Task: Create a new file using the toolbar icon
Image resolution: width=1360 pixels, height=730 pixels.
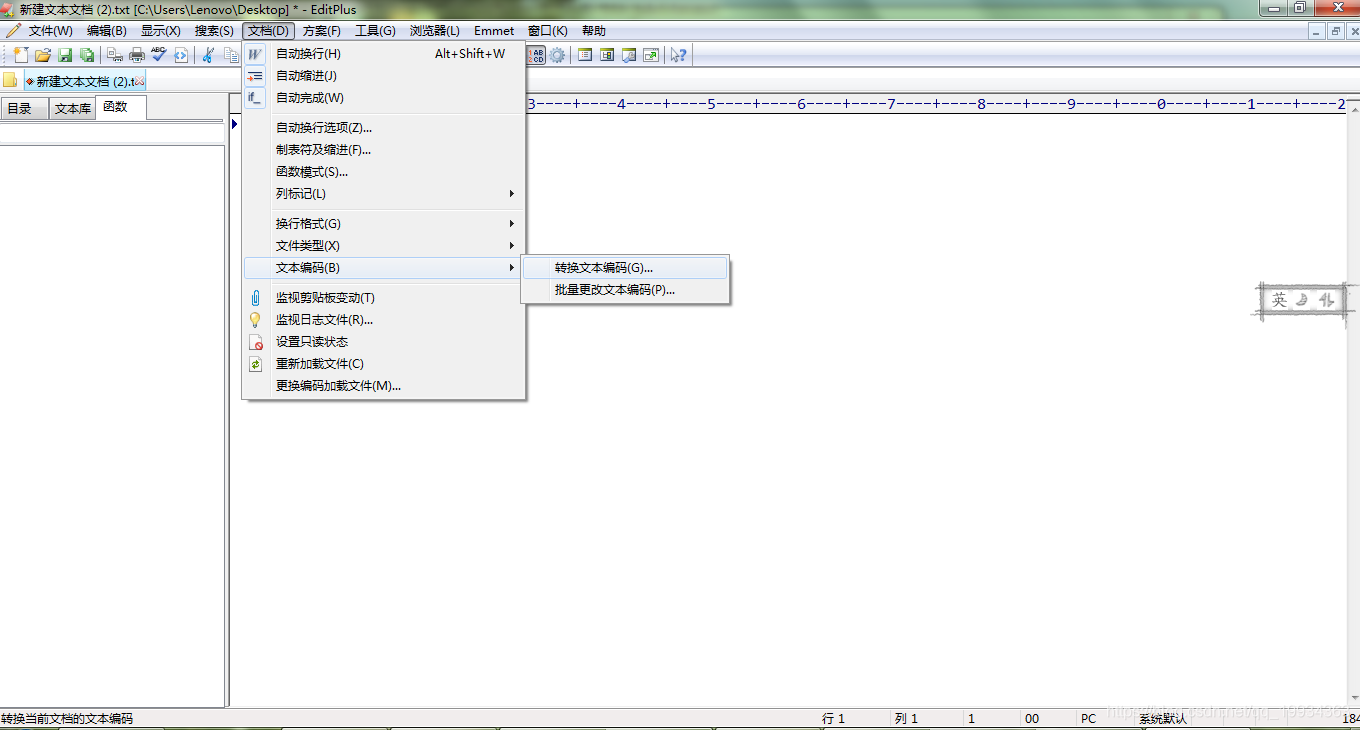Action: [x=22, y=55]
